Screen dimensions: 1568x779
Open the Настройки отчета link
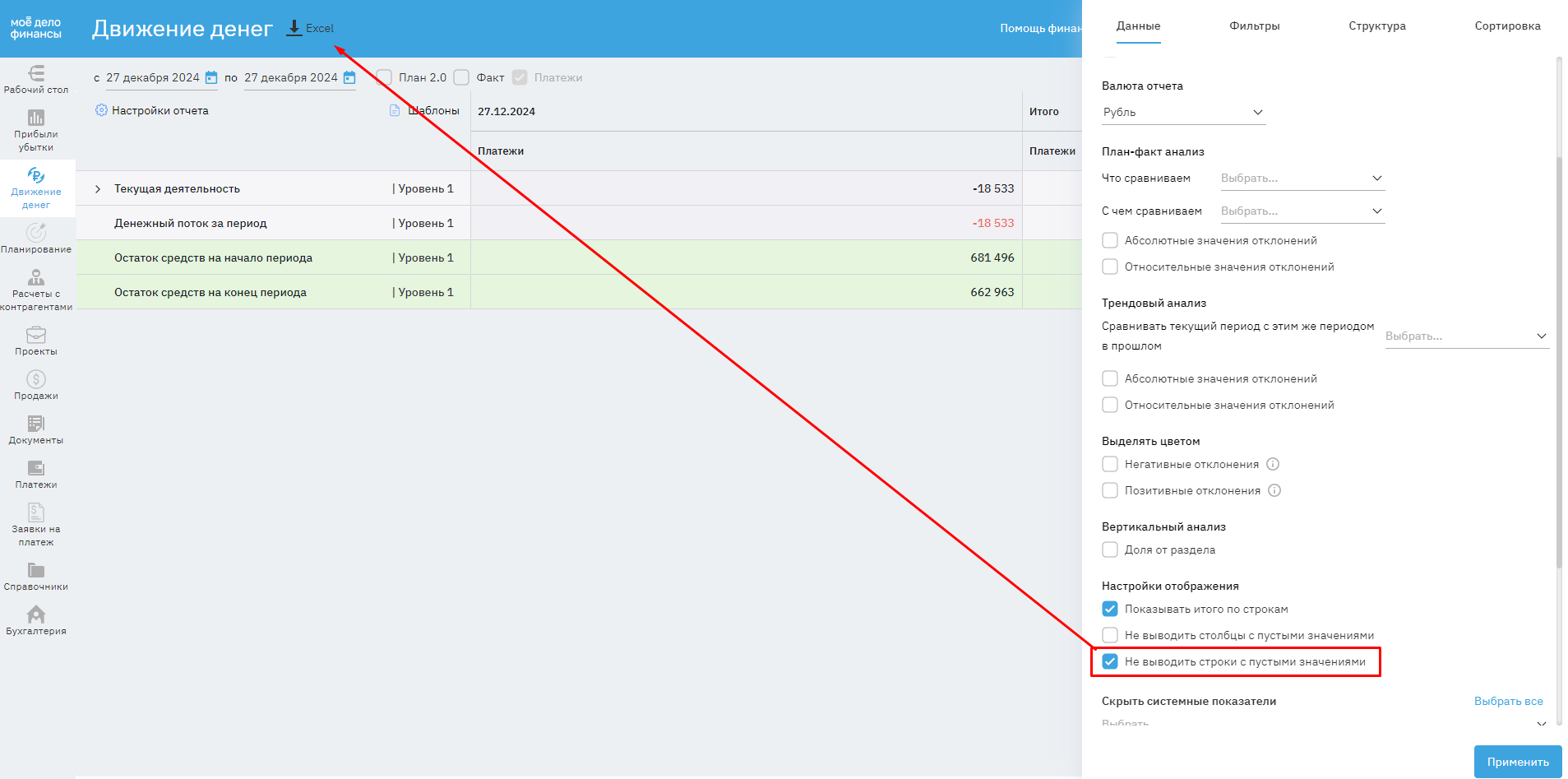coord(160,110)
